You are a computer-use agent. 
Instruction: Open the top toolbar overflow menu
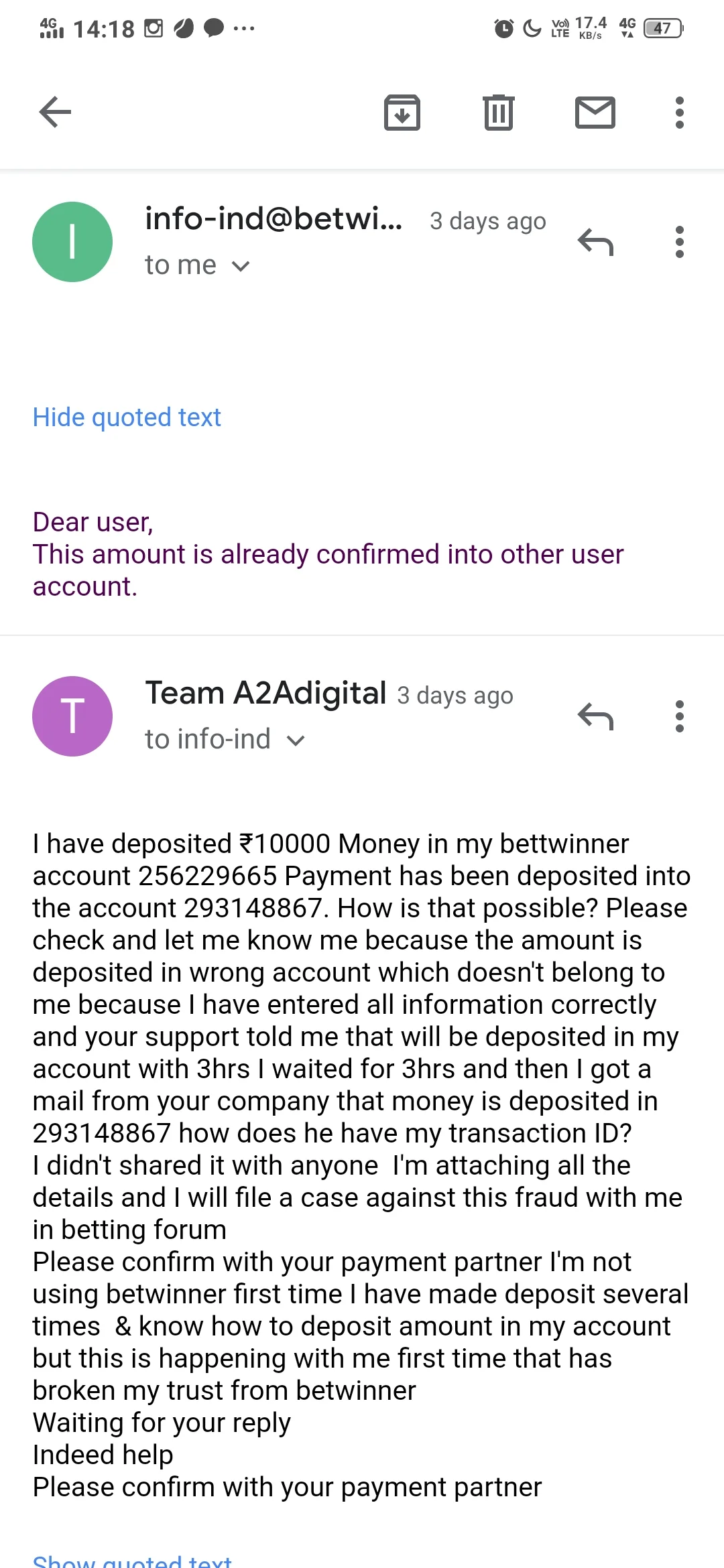[680, 112]
